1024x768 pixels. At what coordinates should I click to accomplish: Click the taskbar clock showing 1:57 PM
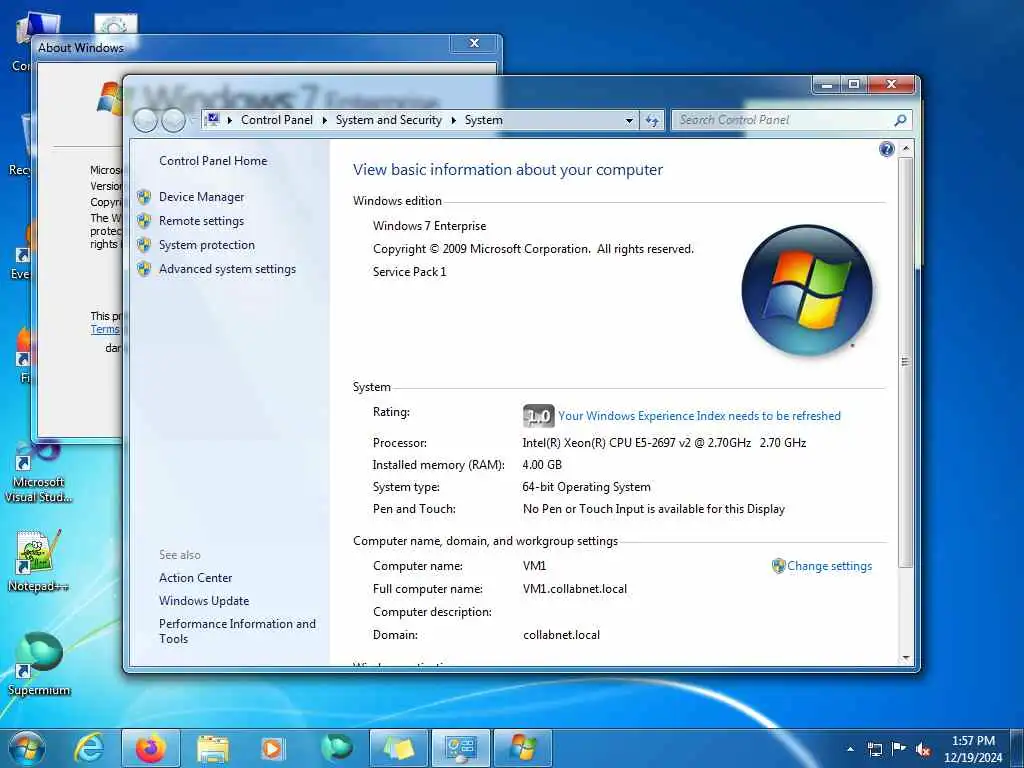973,749
